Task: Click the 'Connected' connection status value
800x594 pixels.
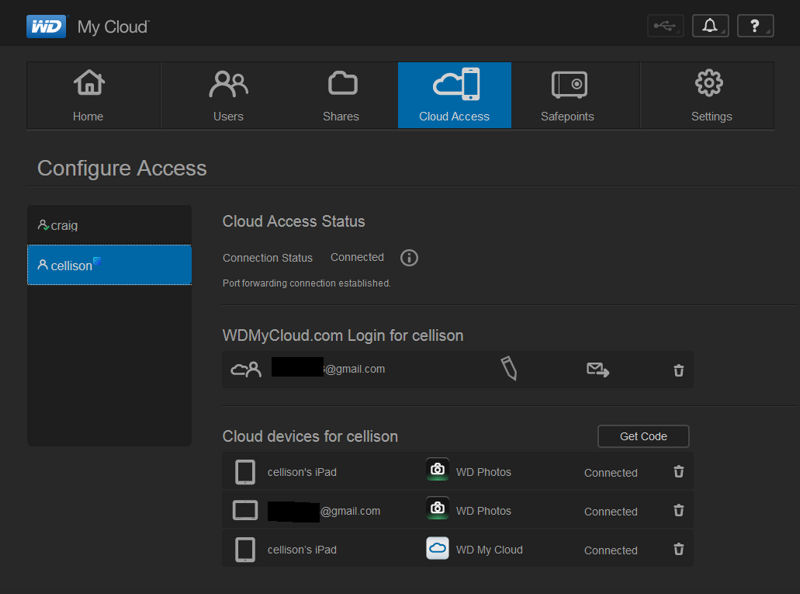Action: tap(357, 257)
